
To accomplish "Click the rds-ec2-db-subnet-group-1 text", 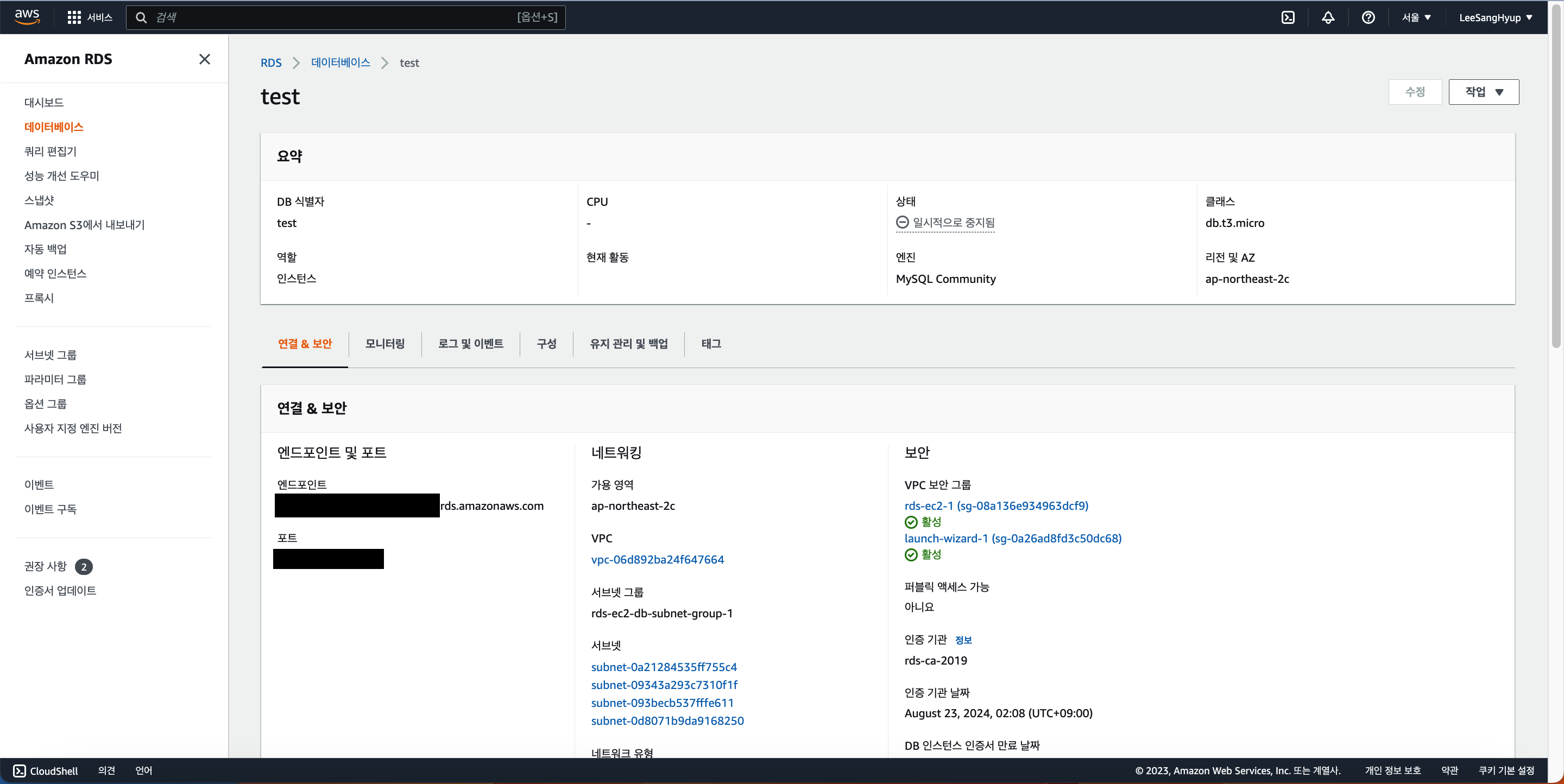I will 662,613.
